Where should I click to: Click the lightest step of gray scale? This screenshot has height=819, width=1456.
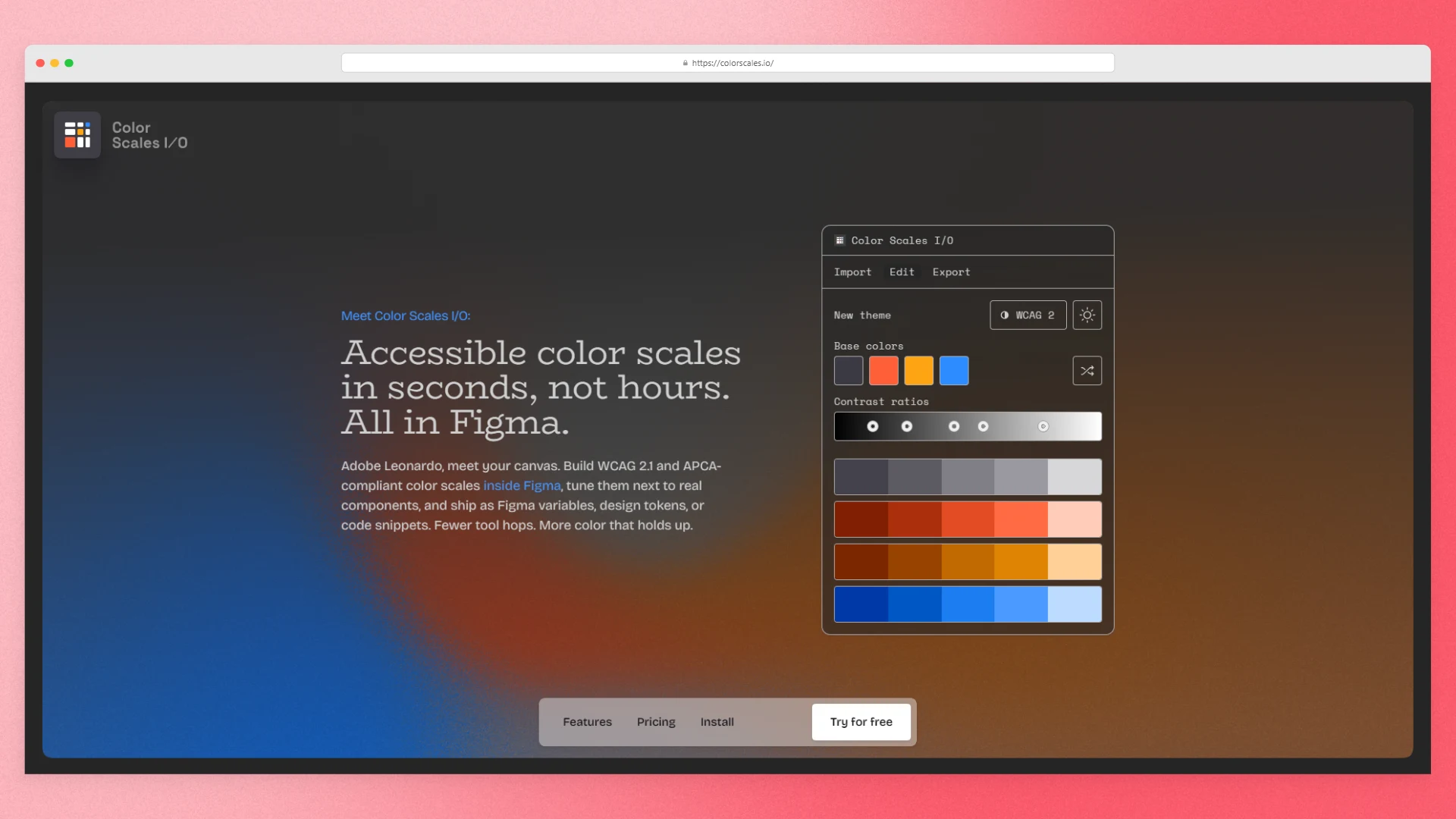point(1075,477)
